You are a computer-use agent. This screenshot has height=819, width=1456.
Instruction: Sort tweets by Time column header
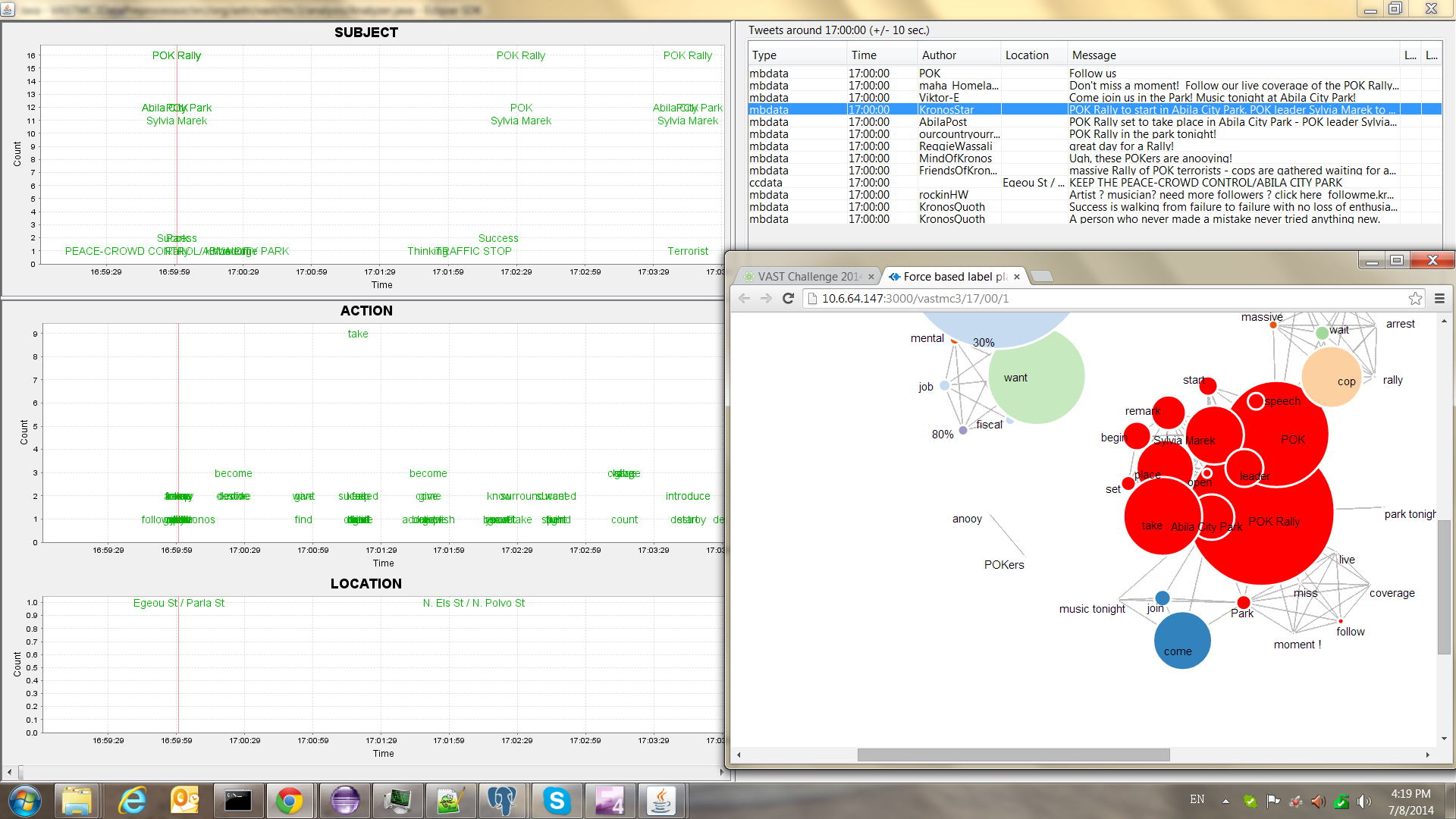click(x=863, y=55)
